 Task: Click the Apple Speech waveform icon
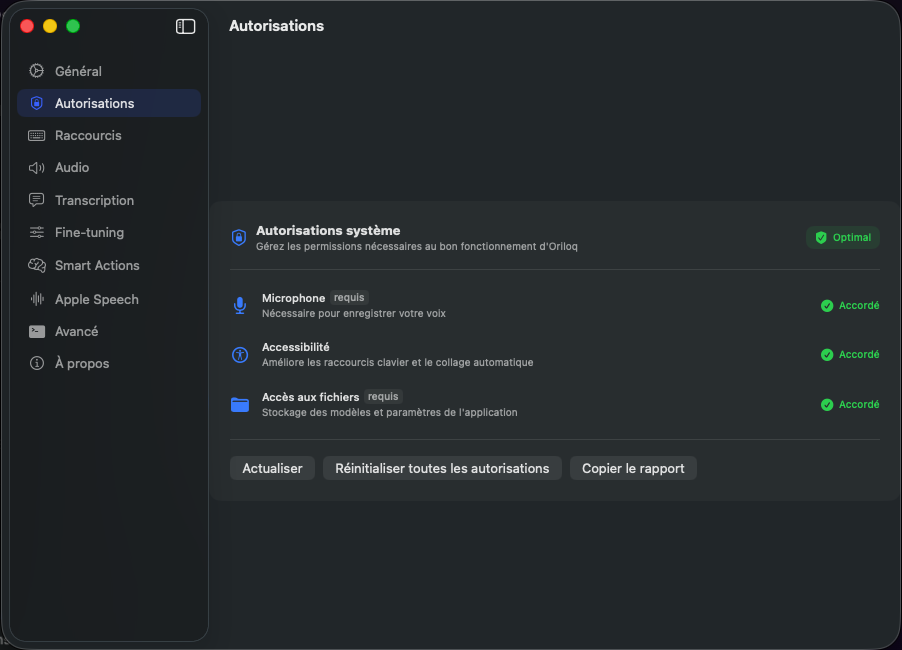click(x=37, y=299)
